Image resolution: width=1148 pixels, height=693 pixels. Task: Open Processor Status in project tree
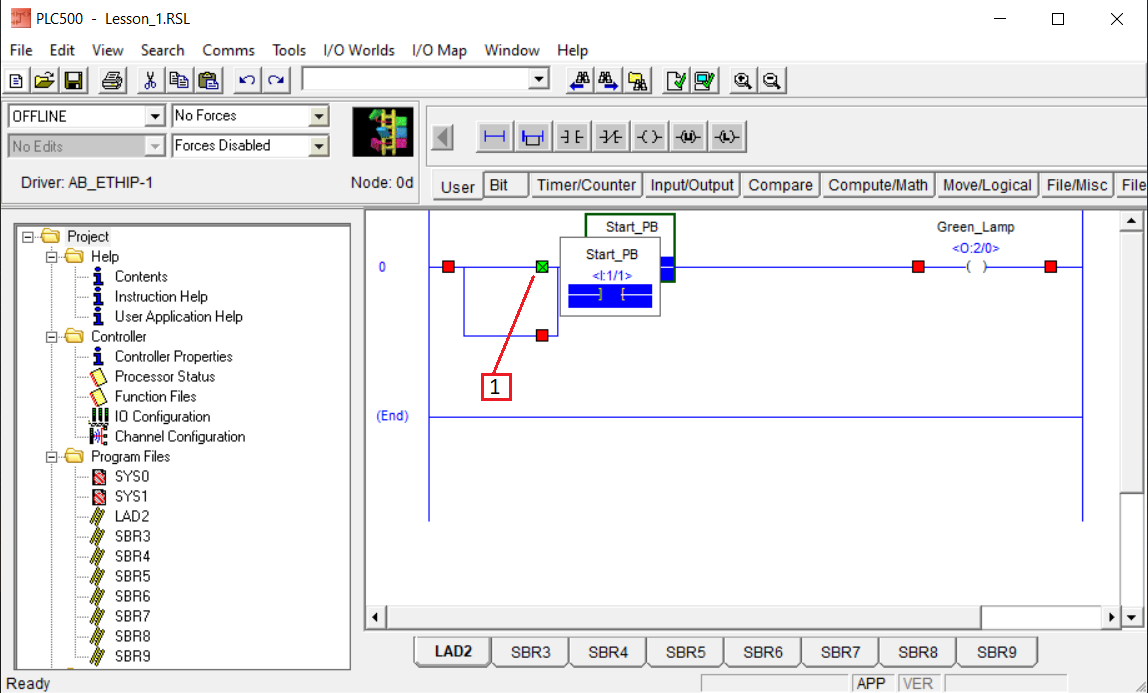[x=165, y=377]
